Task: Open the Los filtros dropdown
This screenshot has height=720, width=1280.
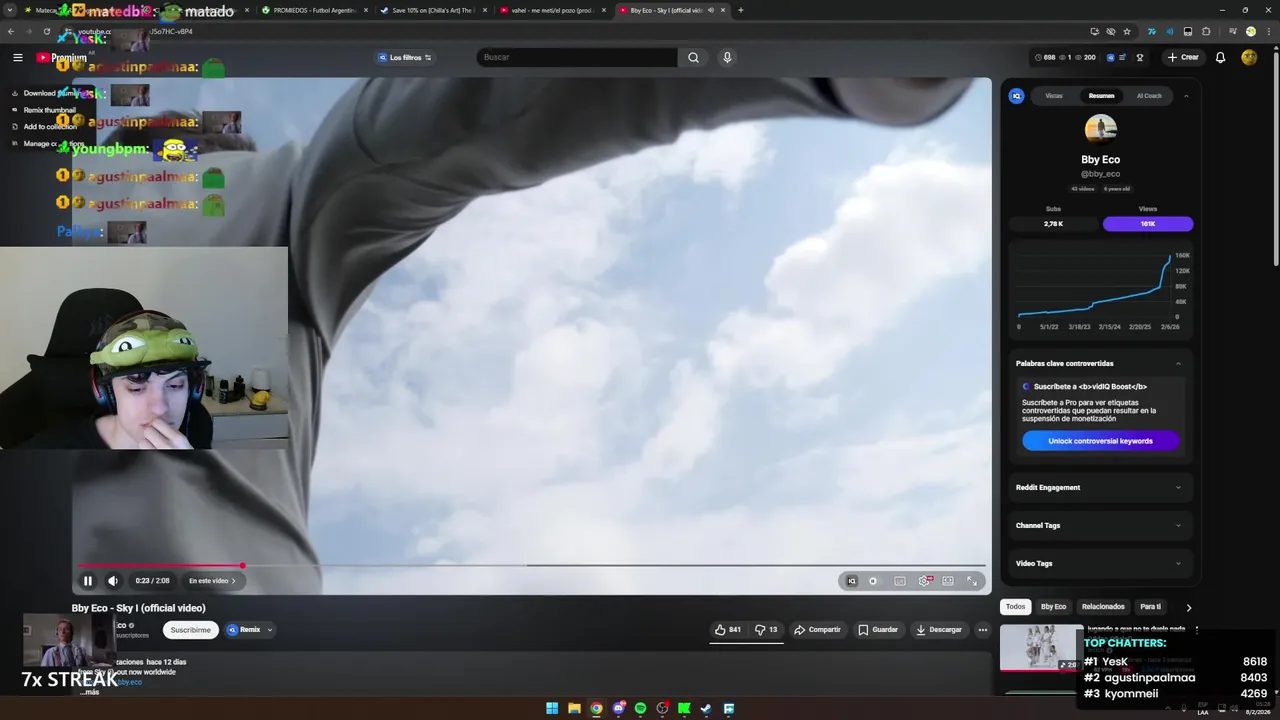Action: (405, 57)
